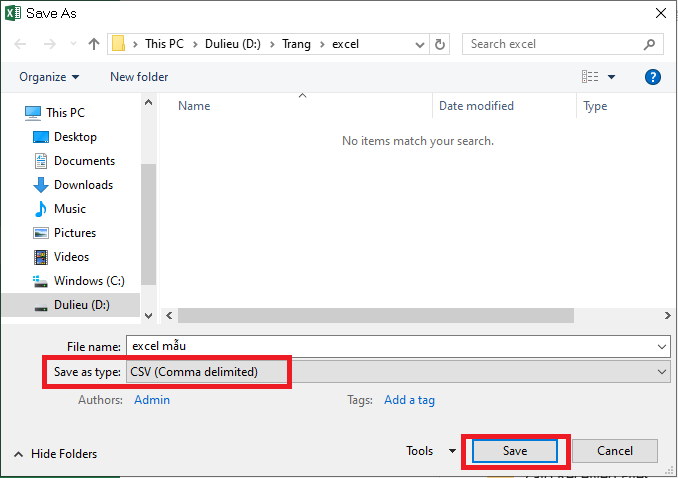
Task: Sort files by Date modified column
Action: (476, 106)
